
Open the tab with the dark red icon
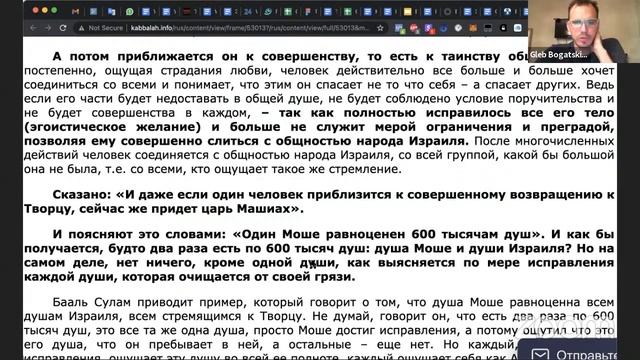(x=187, y=11)
